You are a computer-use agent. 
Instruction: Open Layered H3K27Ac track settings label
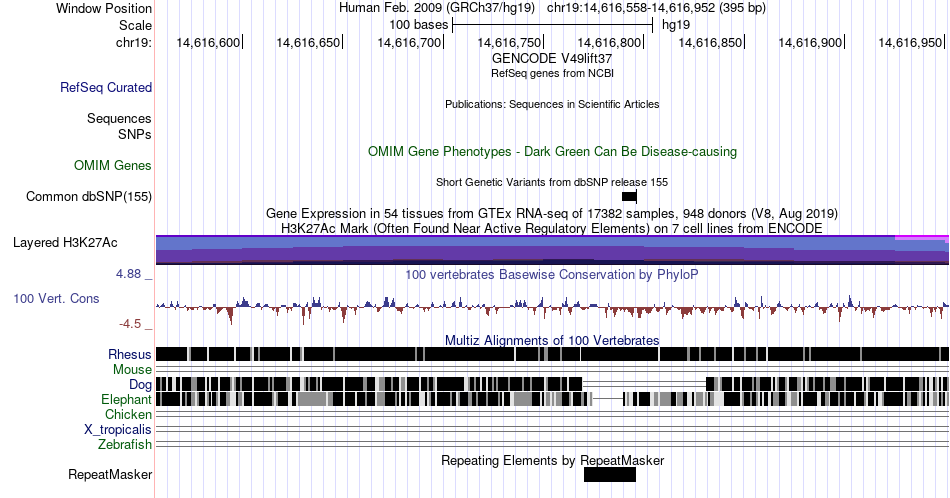[65, 242]
